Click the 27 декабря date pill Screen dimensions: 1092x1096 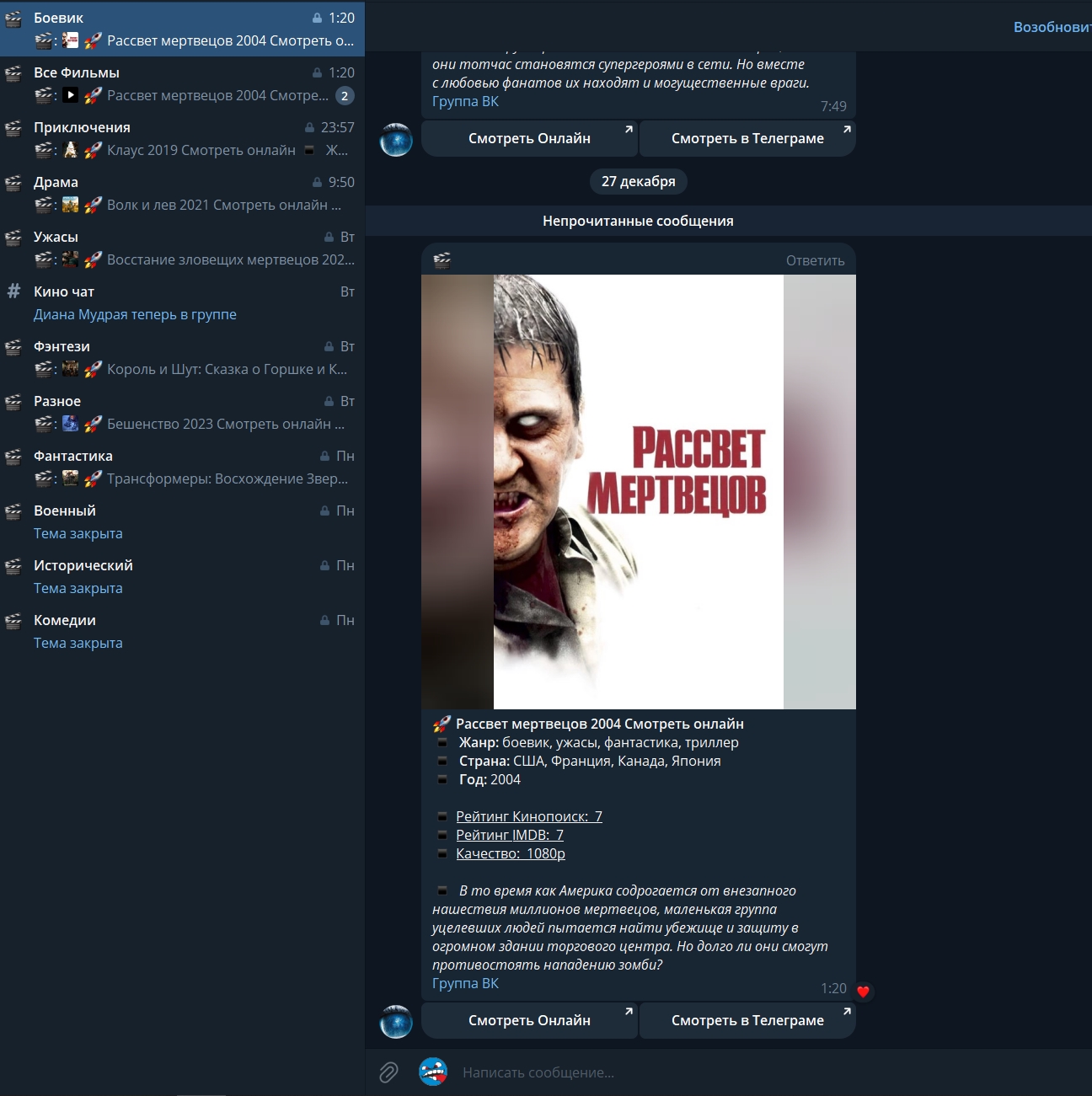(639, 181)
